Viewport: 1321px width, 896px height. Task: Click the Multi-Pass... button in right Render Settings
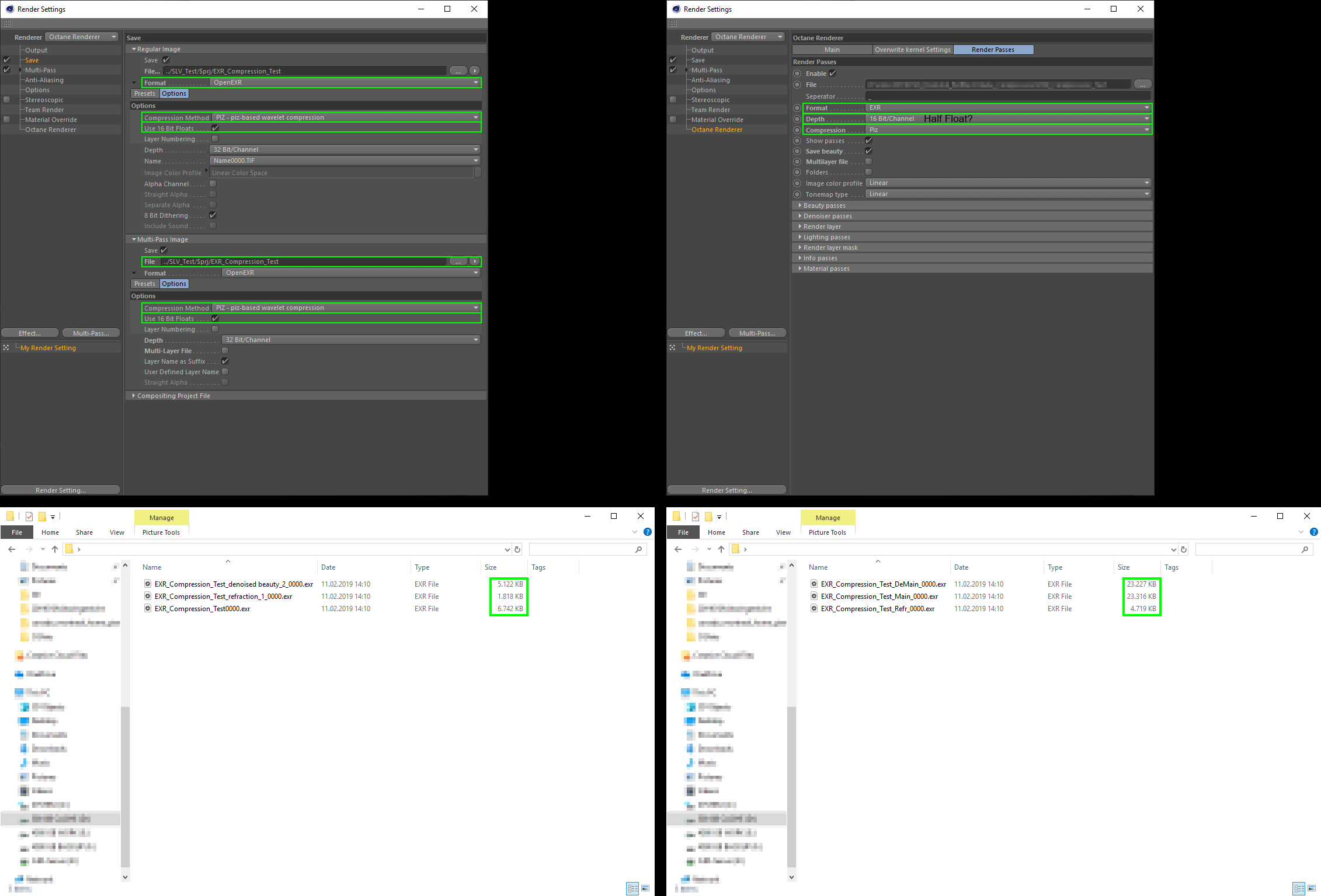tap(757, 333)
